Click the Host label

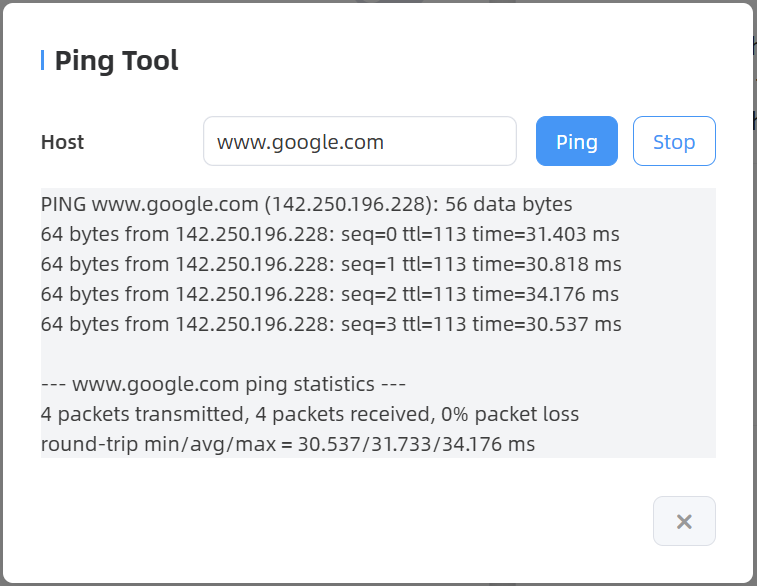(x=63, y=142)
